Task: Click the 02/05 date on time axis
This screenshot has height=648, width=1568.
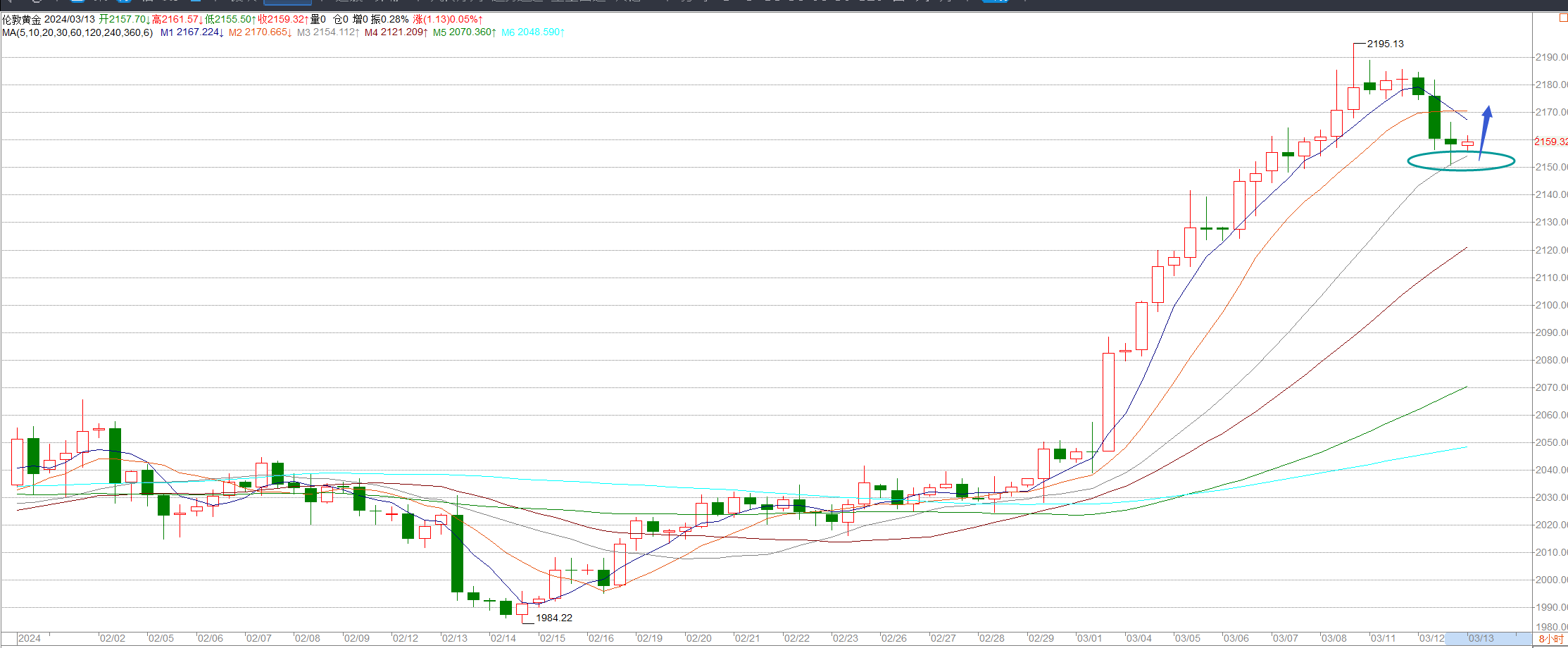Action: pyautogui.click(x=161, y=638)
